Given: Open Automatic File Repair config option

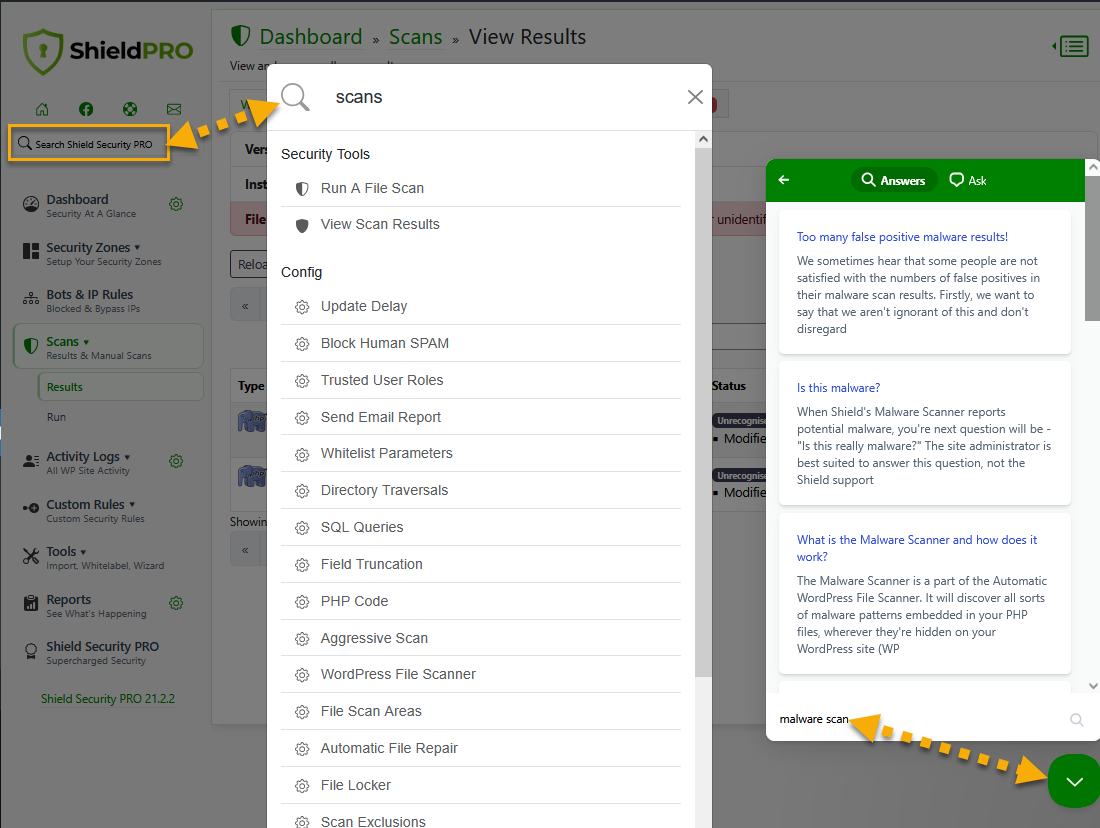Looking at the screenshot, I should point(481,749).
